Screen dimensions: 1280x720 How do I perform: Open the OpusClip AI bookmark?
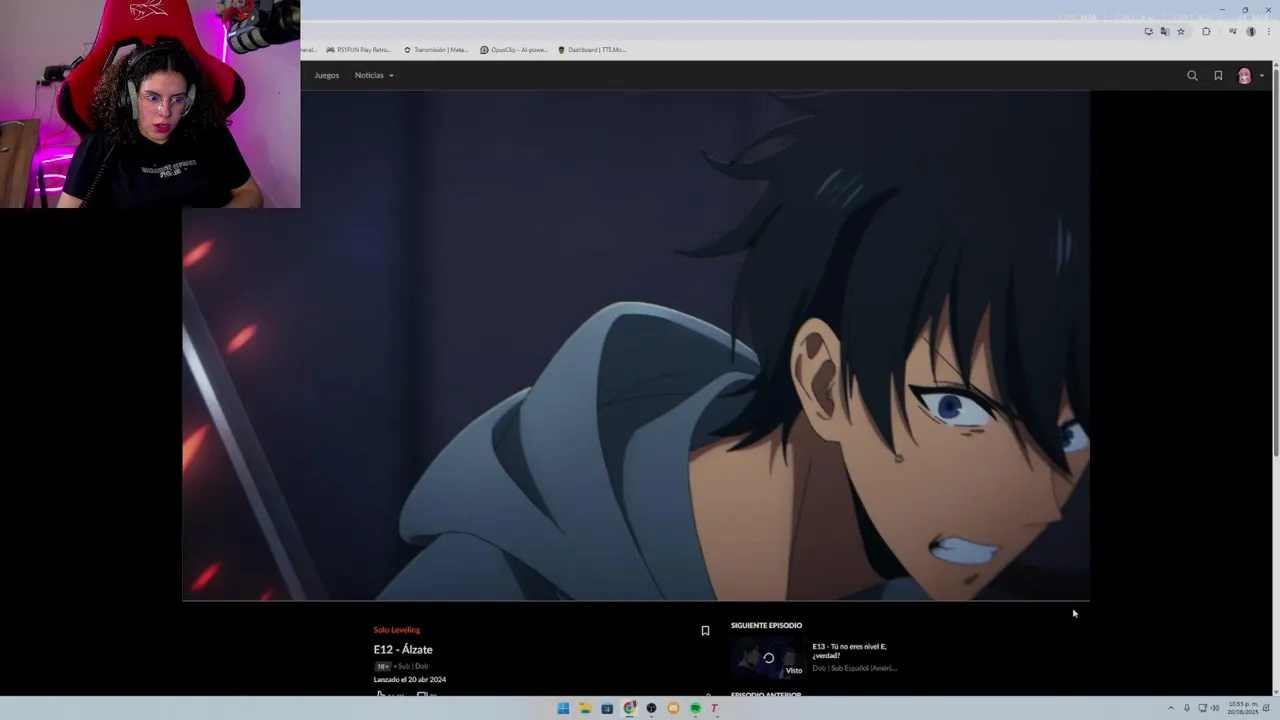point(514,50)
